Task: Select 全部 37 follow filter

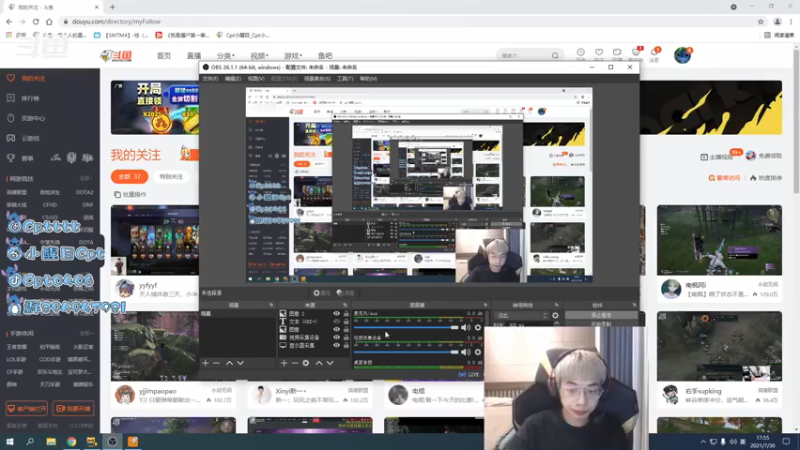Action: point(130,177)
